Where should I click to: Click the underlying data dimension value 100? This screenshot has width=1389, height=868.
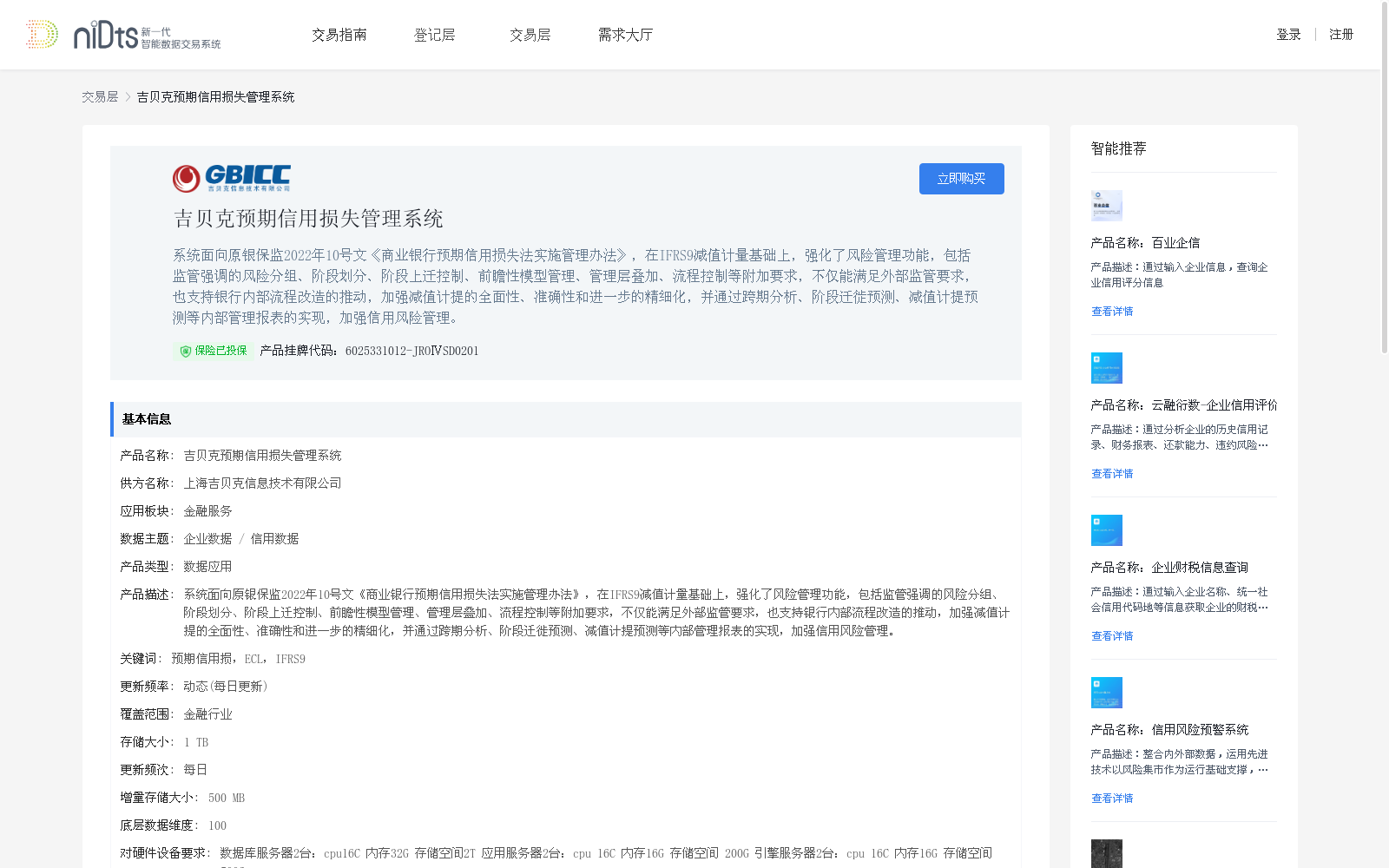click(217, 825)
